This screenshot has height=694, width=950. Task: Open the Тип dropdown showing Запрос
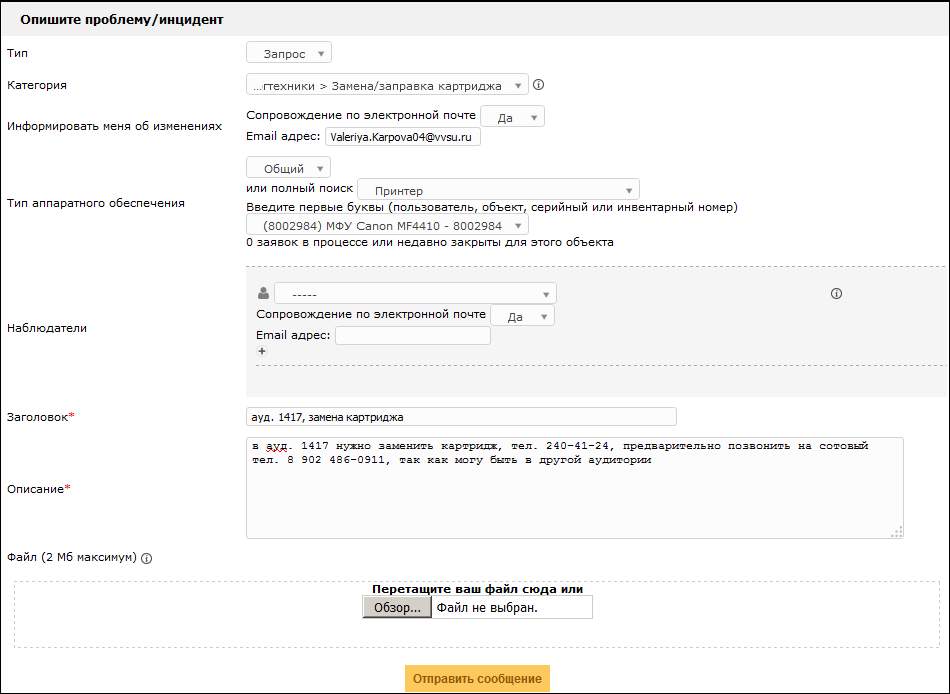pos(289,53)
